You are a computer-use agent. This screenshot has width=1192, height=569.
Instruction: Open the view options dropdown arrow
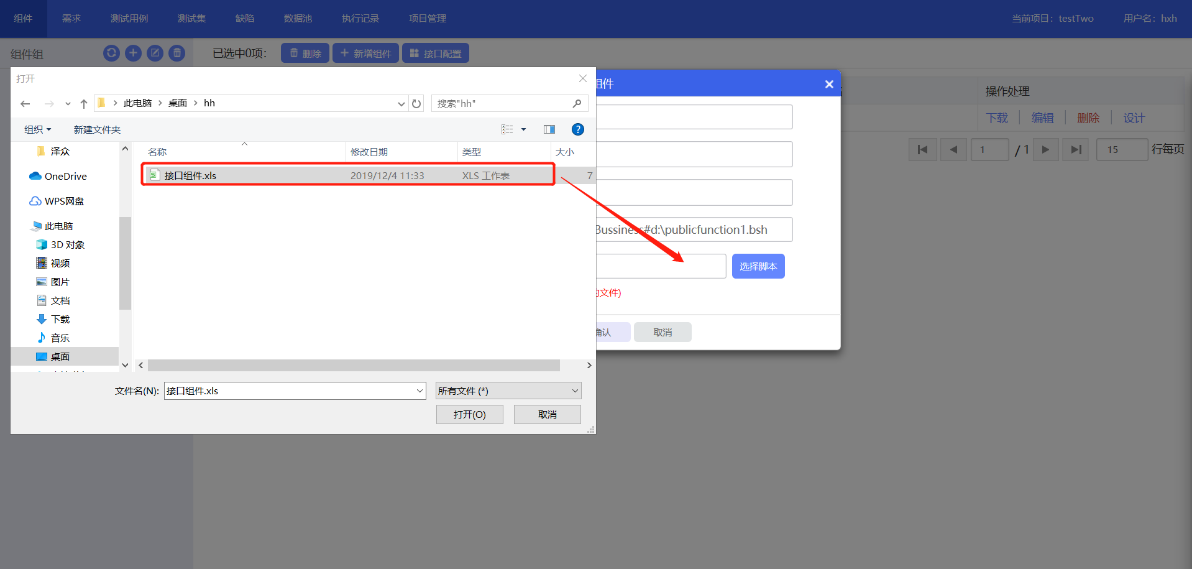(x=523, y=129)
